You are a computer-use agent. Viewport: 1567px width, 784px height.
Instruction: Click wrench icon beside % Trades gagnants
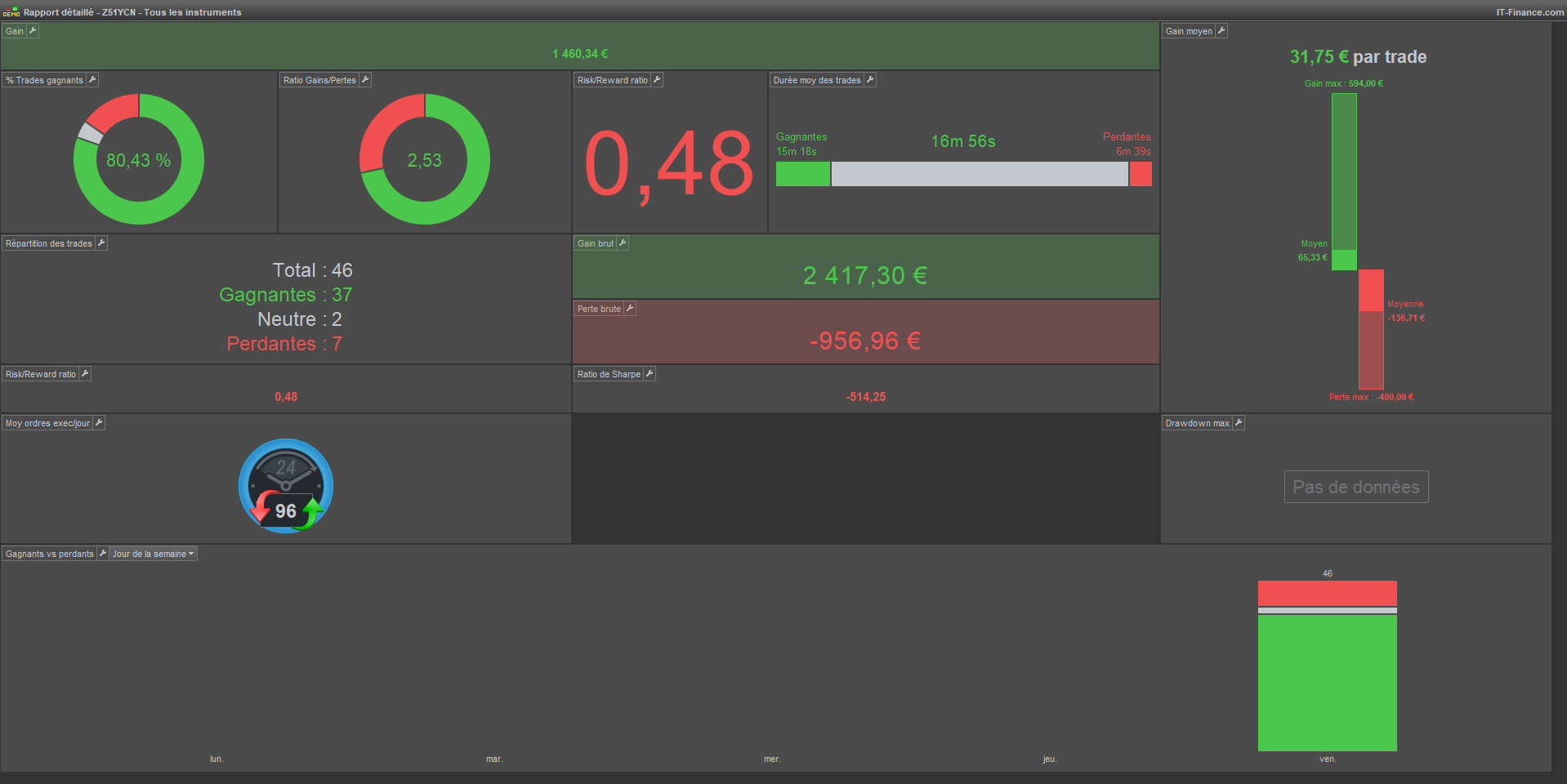92,79
